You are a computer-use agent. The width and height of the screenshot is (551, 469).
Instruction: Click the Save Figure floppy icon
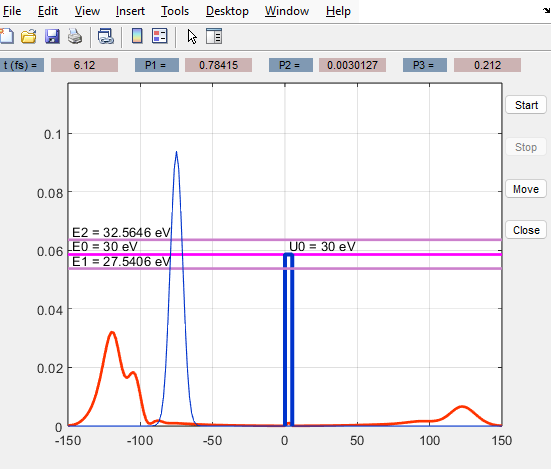(x=52, y=36)
